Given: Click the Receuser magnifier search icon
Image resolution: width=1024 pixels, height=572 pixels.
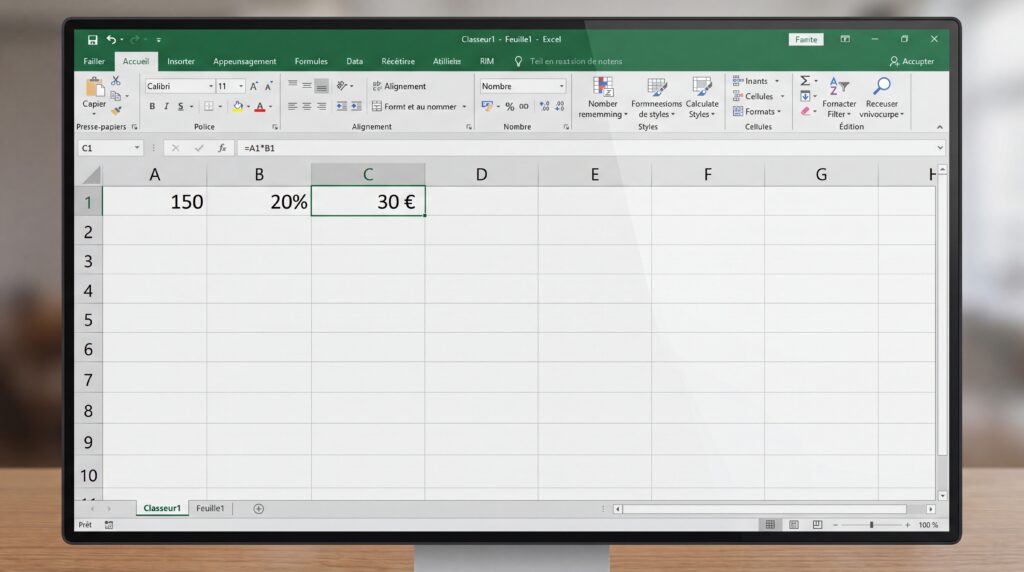Looking at the screenshot, I should 882,86.
